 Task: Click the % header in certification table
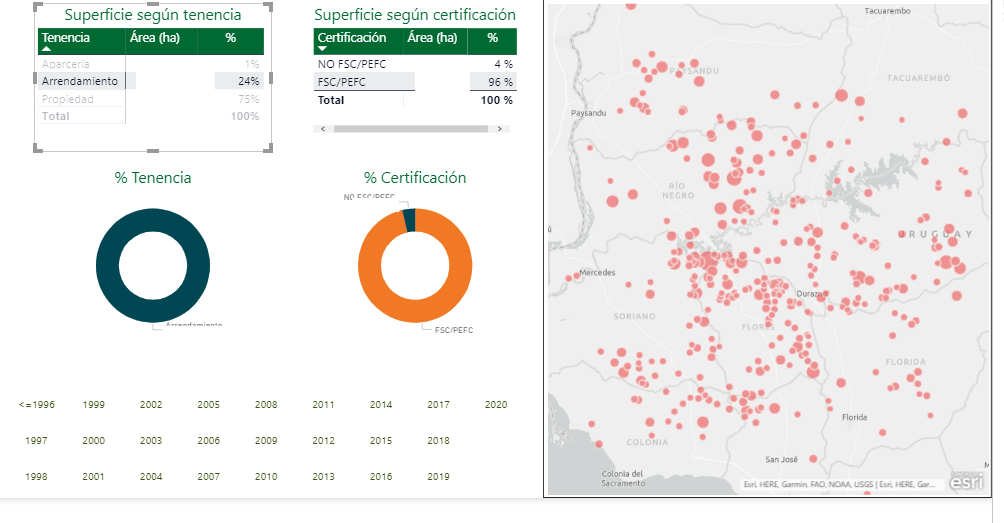tap(492, 38)
